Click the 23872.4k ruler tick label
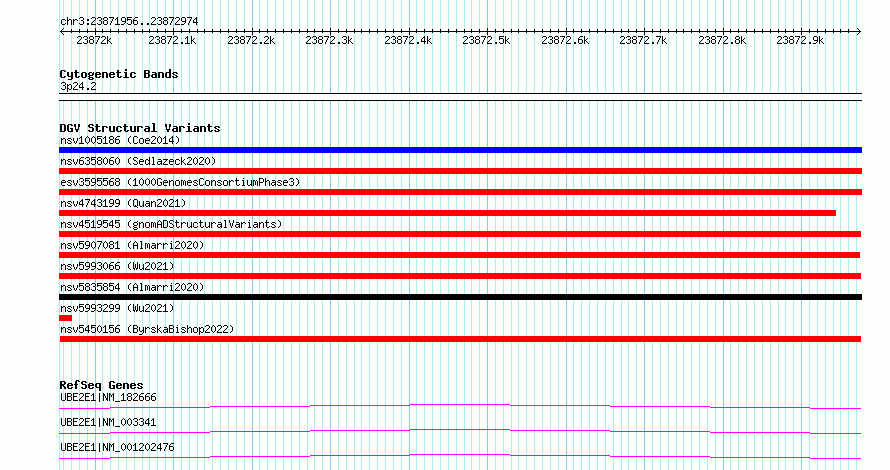The height and width of the screenshot is (470, 890). [408, 41]
